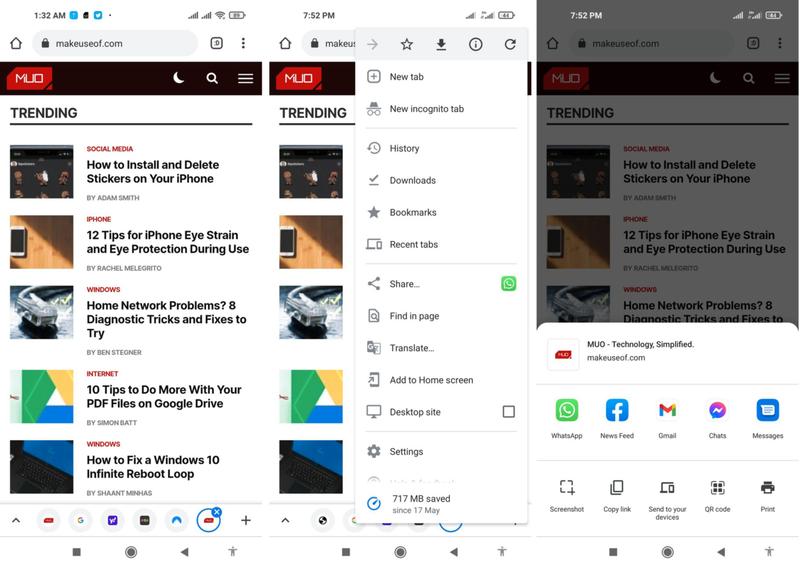Generate QR code from share sheet

click(x=717, y=496)
